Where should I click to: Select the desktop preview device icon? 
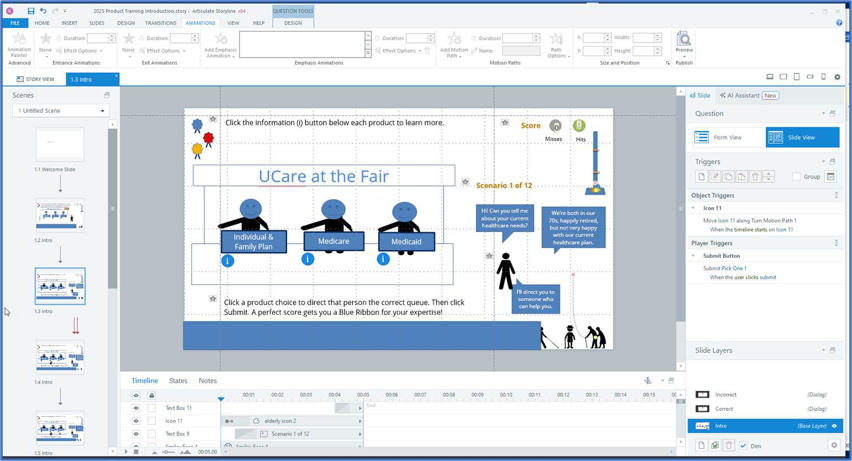coord(770,77)
